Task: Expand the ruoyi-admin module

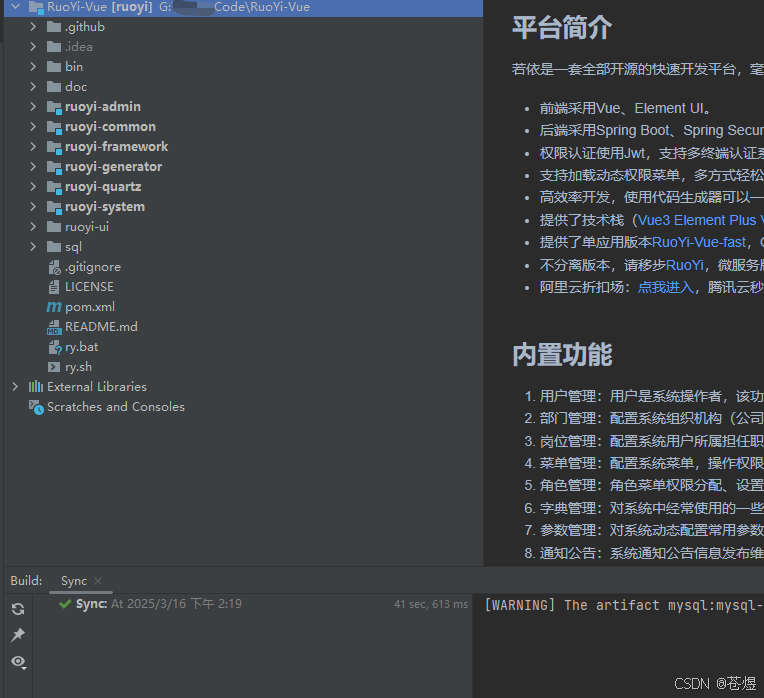Action: tap(33, 107)
